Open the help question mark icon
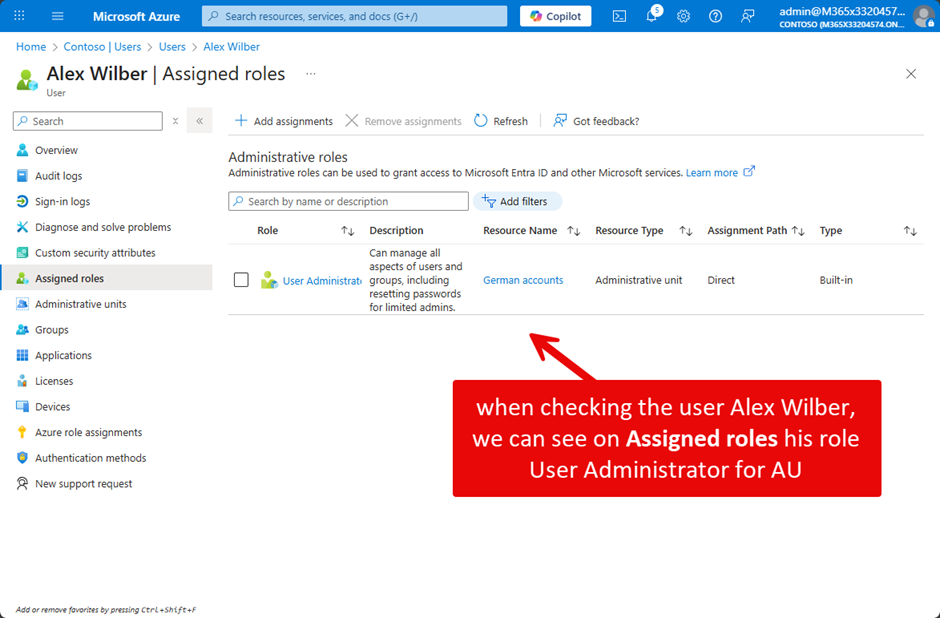Screen dimensions: 940x618 click(715, 16)
